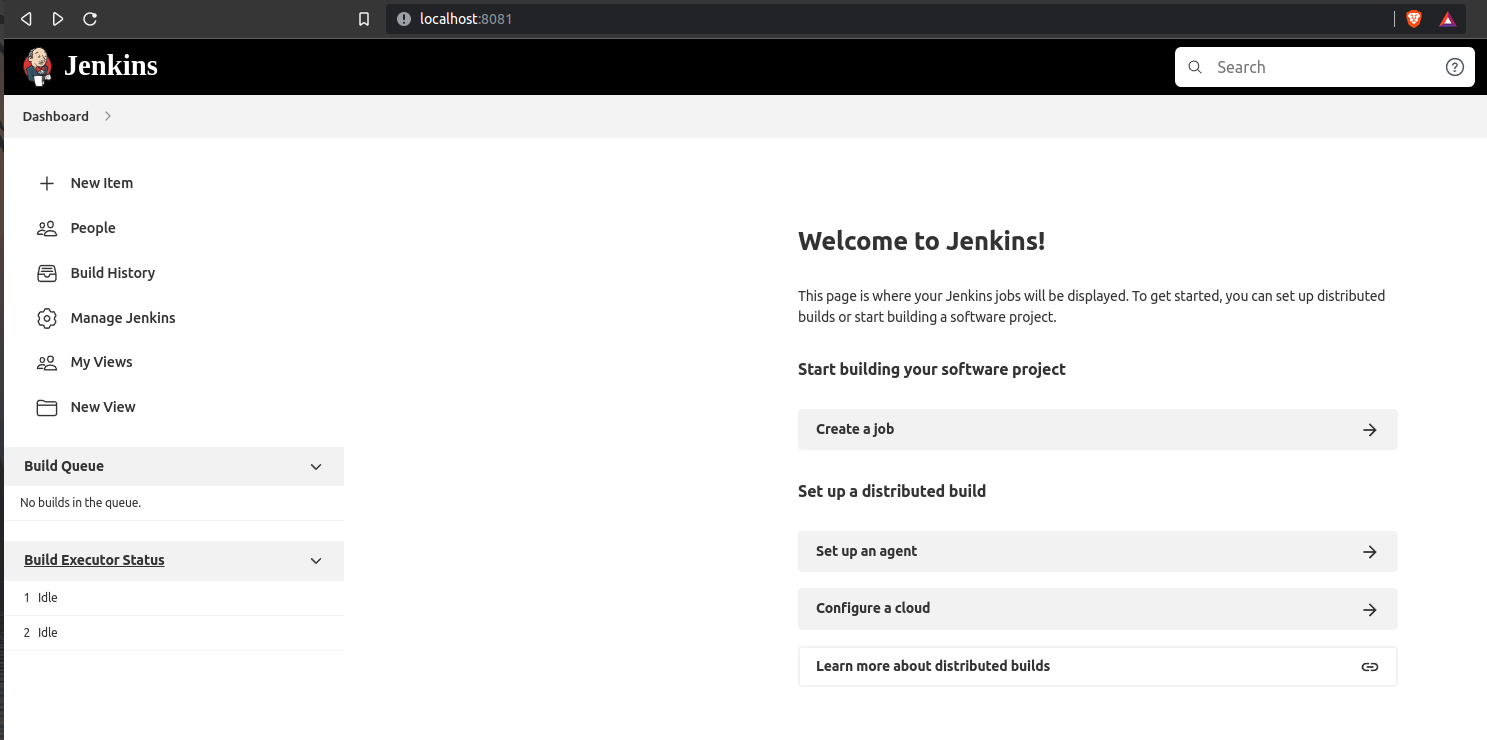Click the Welcome to Jenkins! heading
The height and width of the screenshot is (740, 1487).
(x=922, y=241)
